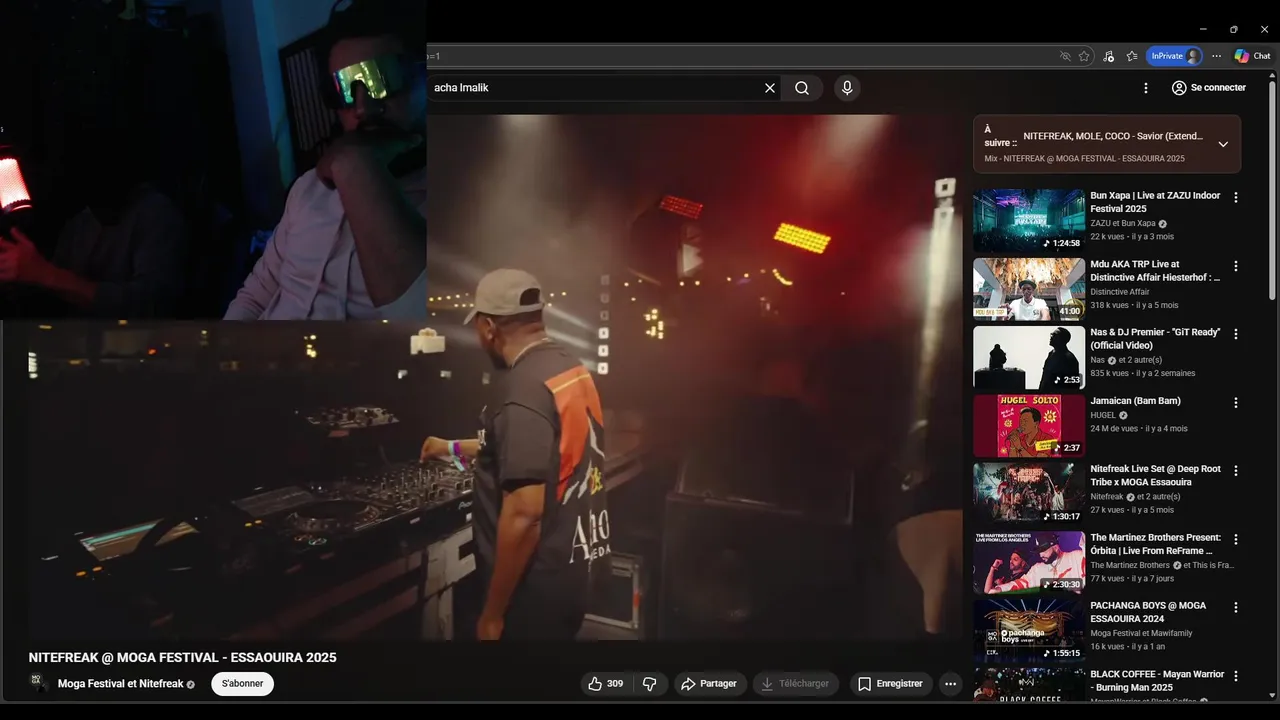Click title PACHANGA BOYS @ MOGA ESSAOUIRA 2024

tap(1148, 612)
